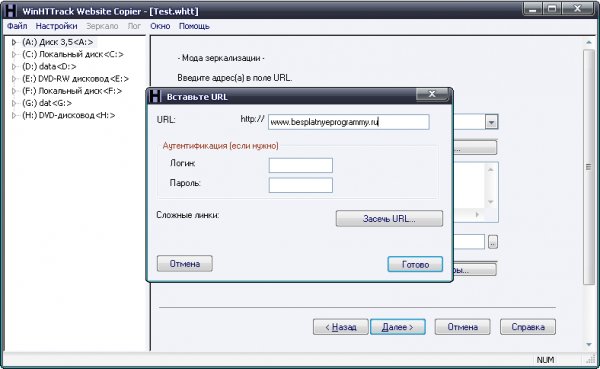Click the Засечь URL... button
600x369 pixels.
(389, 219)
